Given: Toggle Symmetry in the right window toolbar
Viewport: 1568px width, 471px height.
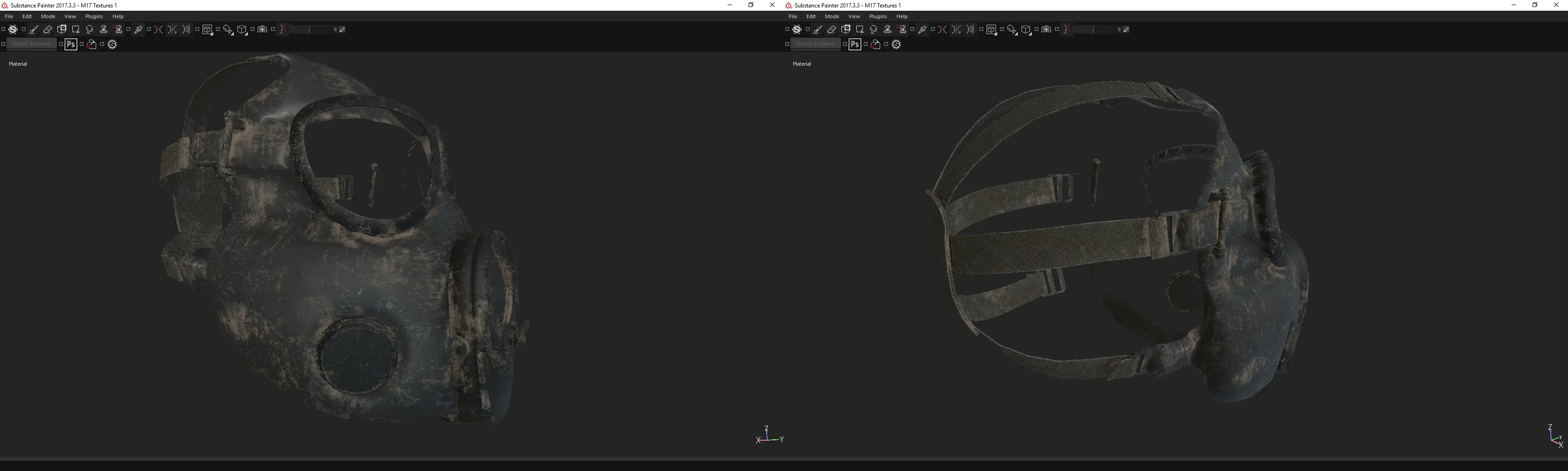Looking at the screenshot, I should pos(943,29).
